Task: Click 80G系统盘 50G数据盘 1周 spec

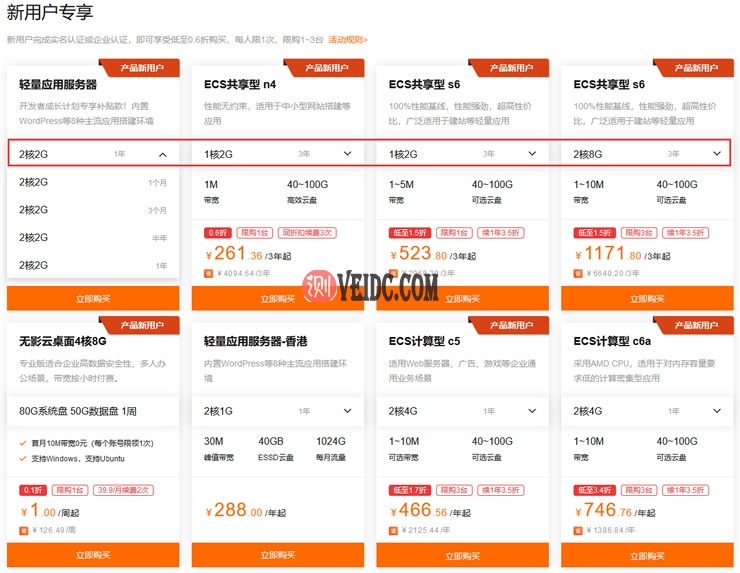Action: 78,411
